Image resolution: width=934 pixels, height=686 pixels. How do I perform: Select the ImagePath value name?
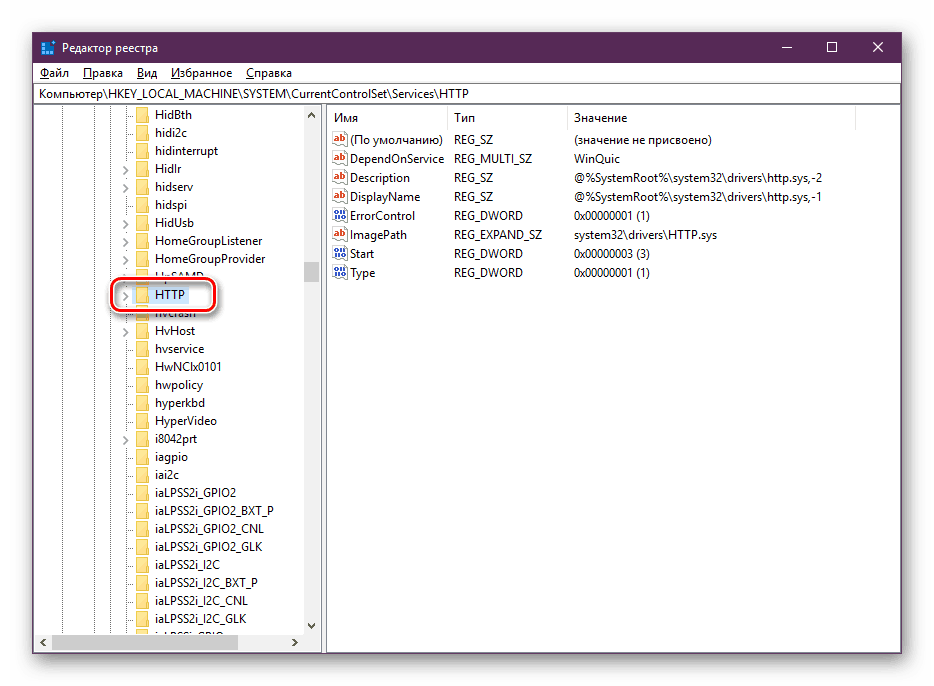tap(378, 235)
